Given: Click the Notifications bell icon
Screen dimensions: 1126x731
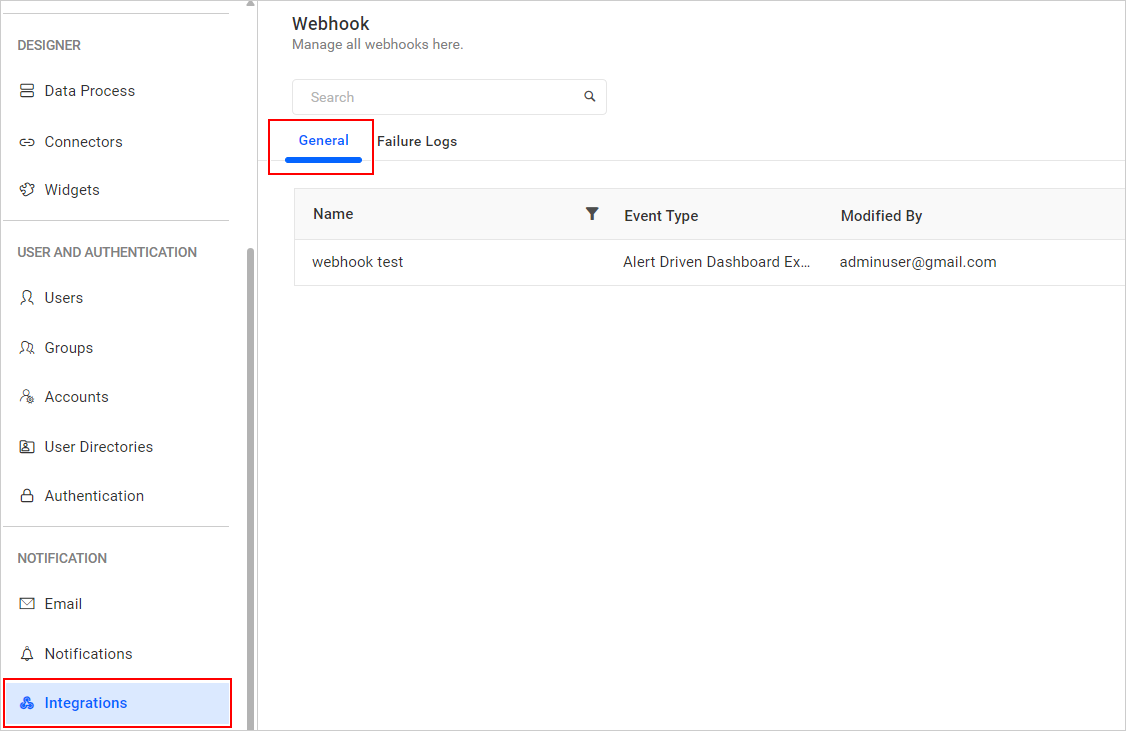Looking at the screenshot, I should click(x=26, y=653).
